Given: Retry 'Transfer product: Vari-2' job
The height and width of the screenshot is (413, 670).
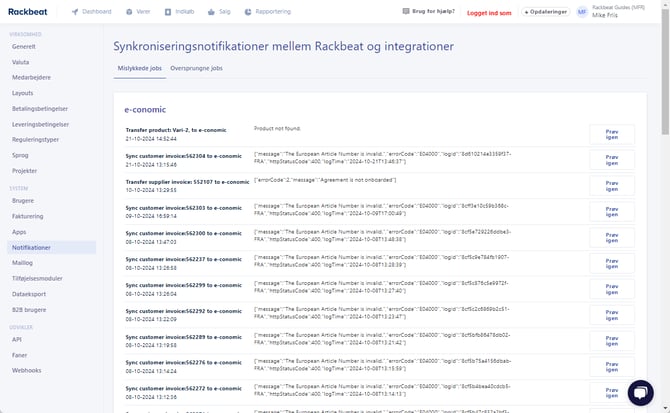Looking at the screenshot, I should click(611, 135).
